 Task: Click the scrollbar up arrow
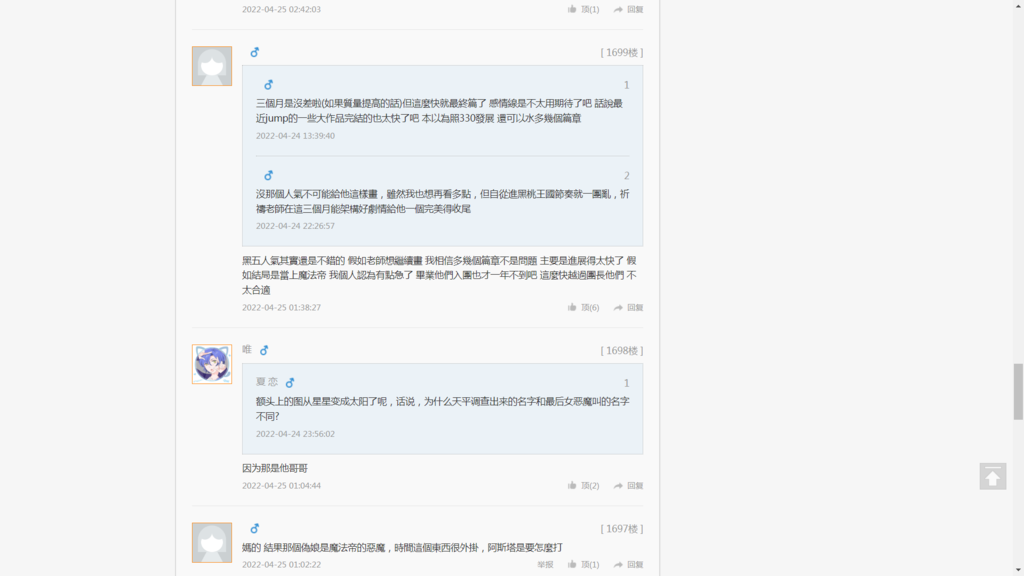[x=1018, y=5]
